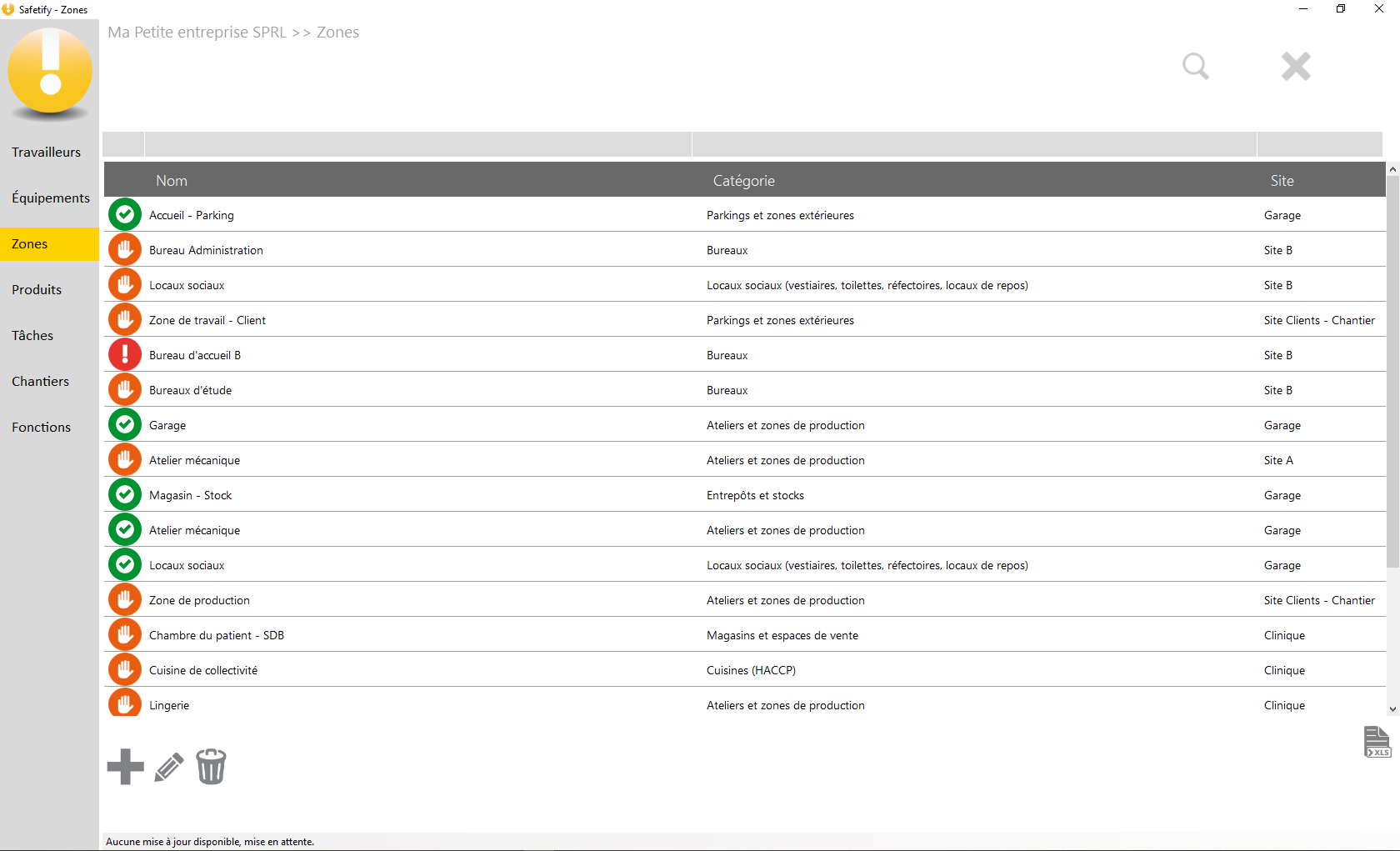Viewport: 1400px width, 851px height.
Task: Click Ma Petite entreprise SPRL breadcrumb
Action: pyautogui.click(x=197, y=33)
